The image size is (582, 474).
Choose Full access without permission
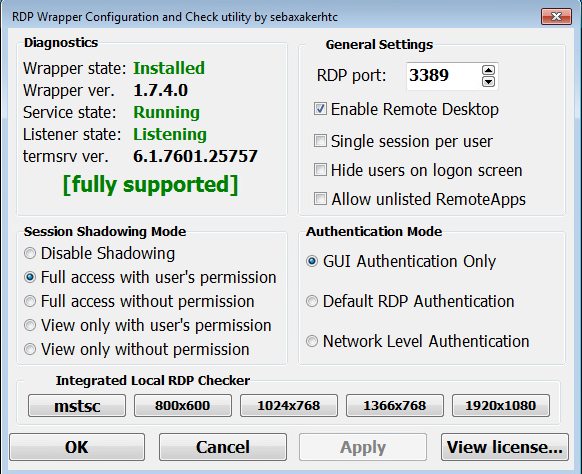point(30,301)
